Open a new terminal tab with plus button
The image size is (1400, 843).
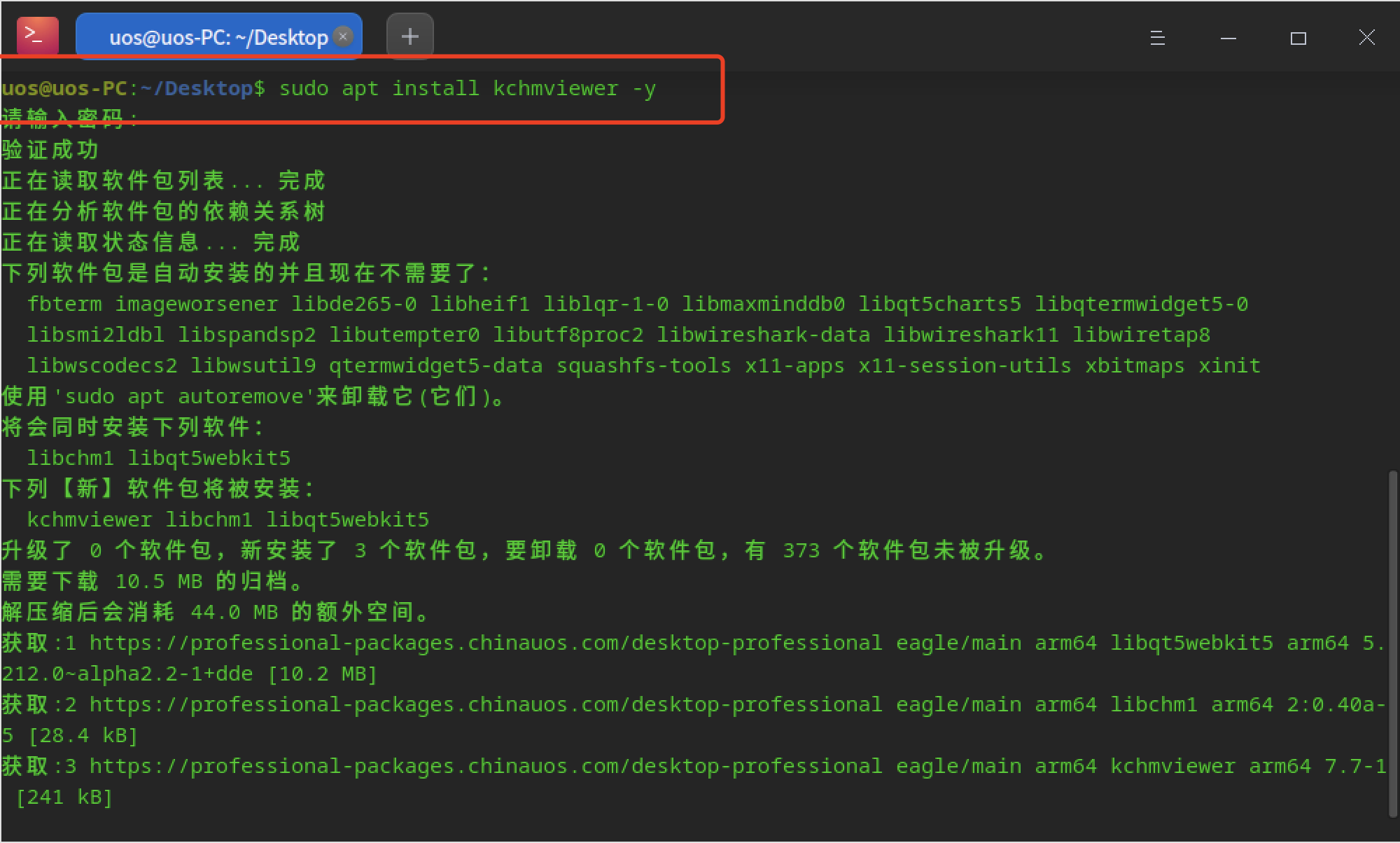pyautogui.click(x=409, y=36)
